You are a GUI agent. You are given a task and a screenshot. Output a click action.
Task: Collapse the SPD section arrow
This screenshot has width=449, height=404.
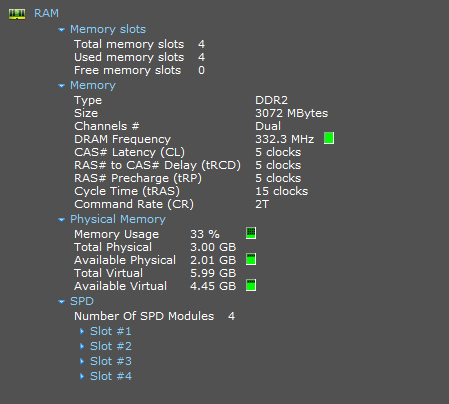pyautogui.click(x=61, y=302)
